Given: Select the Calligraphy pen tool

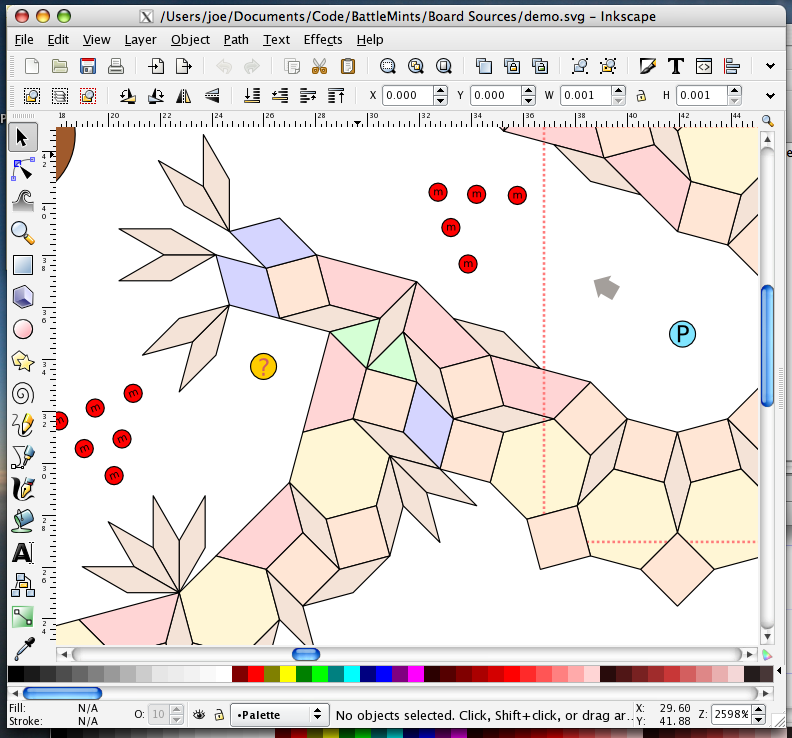Looking at the screenshot, I should click(23, 488).
